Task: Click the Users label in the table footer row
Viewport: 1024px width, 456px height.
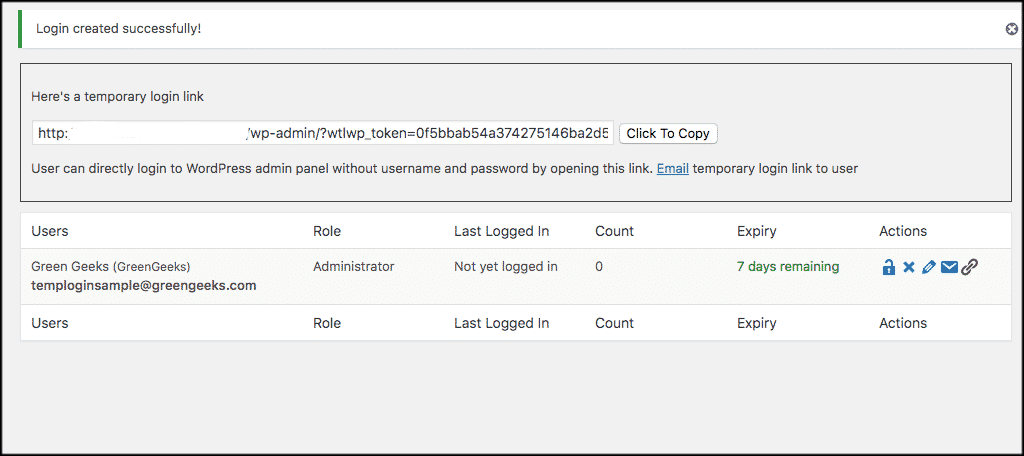Action: pos(50,323)
